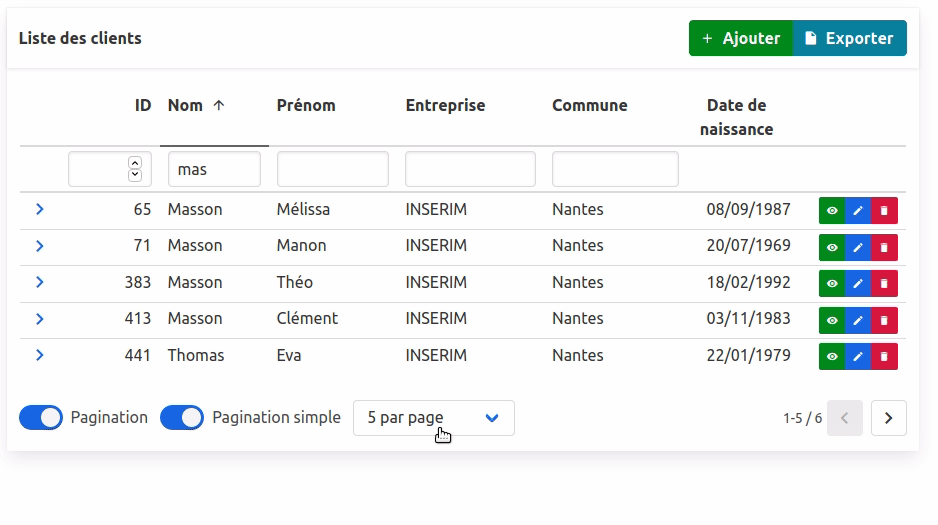Click the Thomas surname cell
Screen dimensions: 938x525
coord(196,355)
